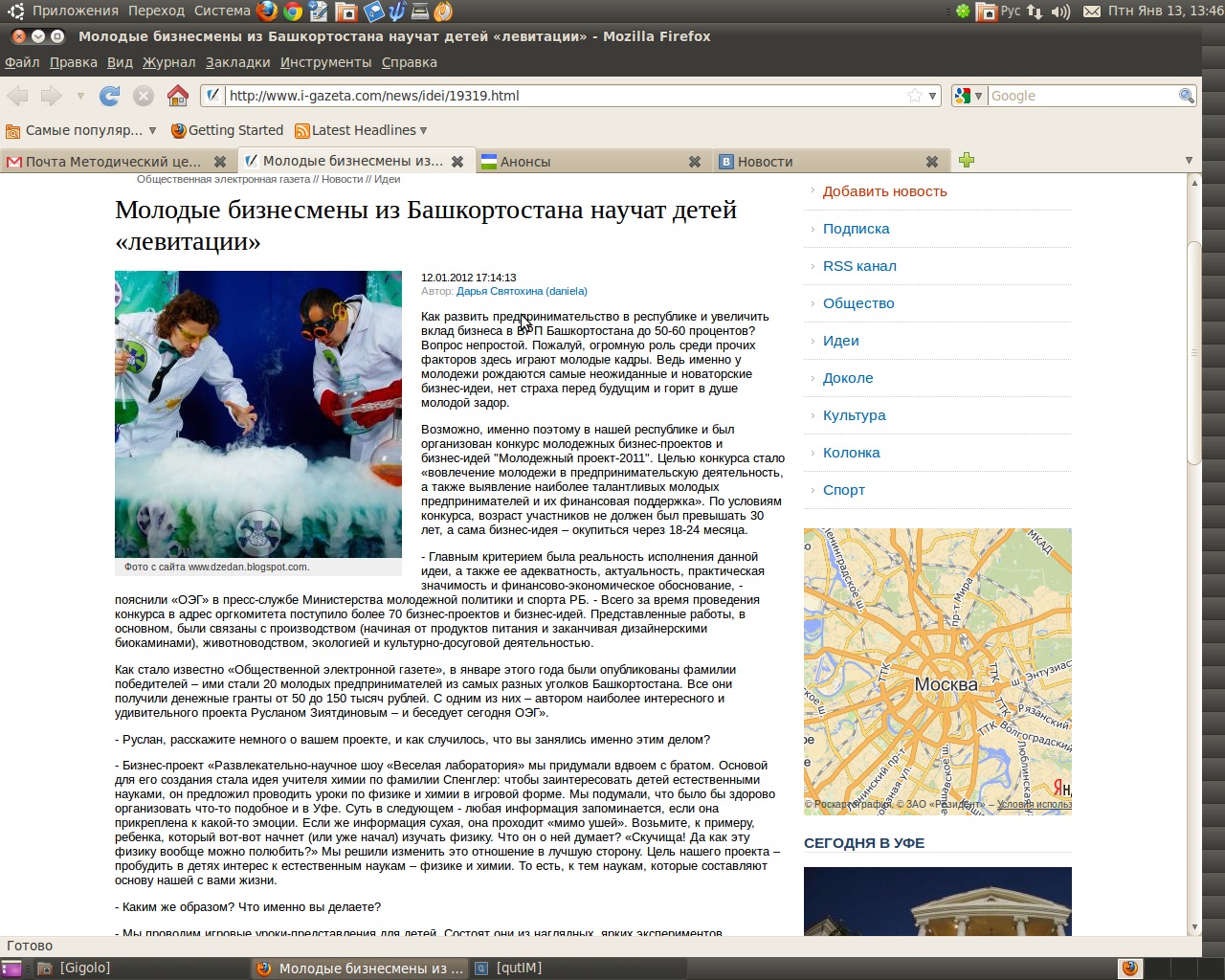Viewport: 1225px width, 980px height.
Task: Open search engine selector dropdown
Action: point(969,96)
